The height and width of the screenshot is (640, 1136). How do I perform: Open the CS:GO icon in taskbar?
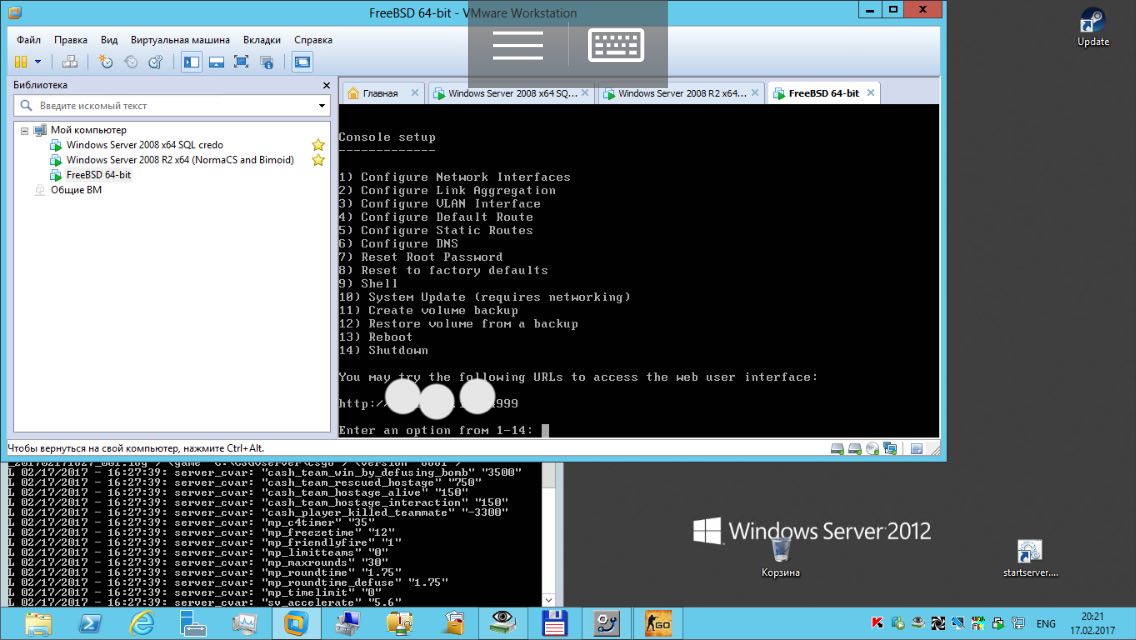point(657,623)
